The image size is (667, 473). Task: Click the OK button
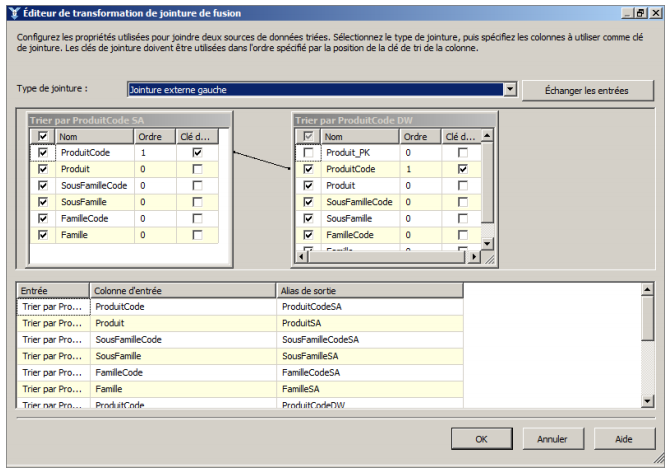coord(481,439)
